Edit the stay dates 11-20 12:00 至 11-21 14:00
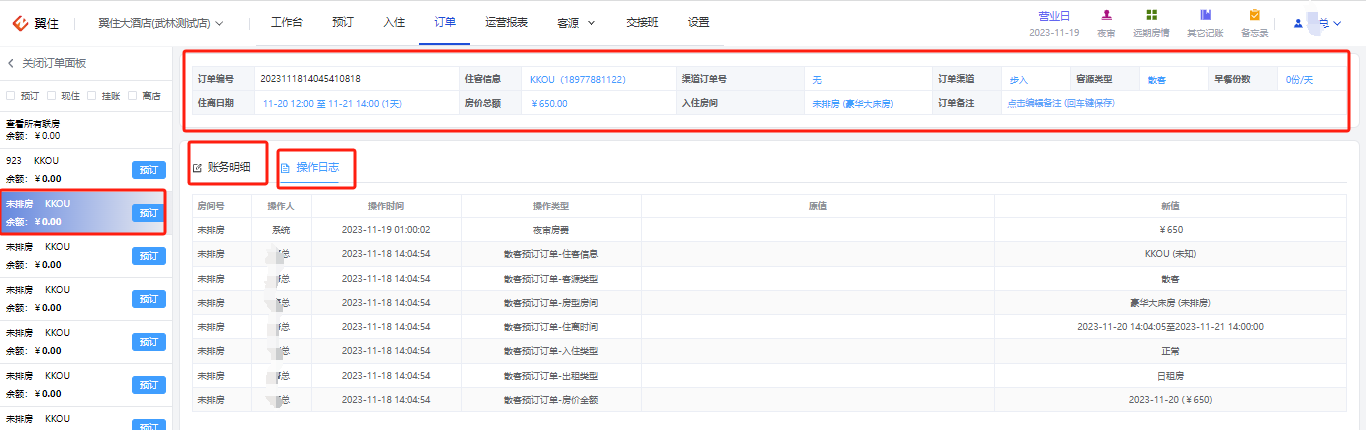The image size is (1366, 430). [x=331, y=103]
